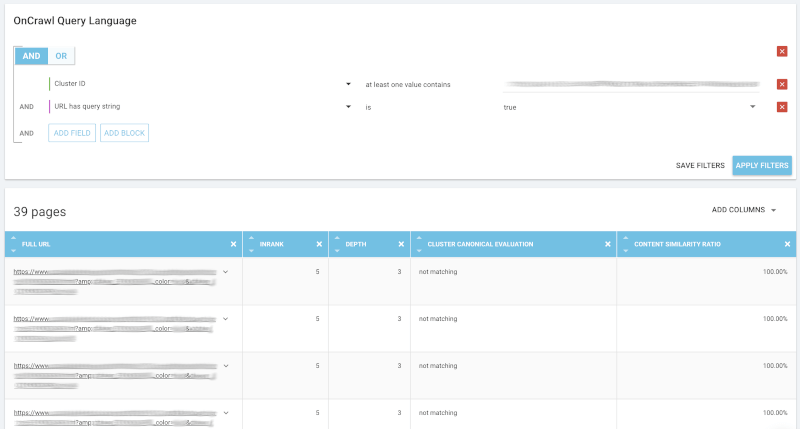Remove the URL has query string filter
This screenshot has height=429, width=800.
[782, 107]
